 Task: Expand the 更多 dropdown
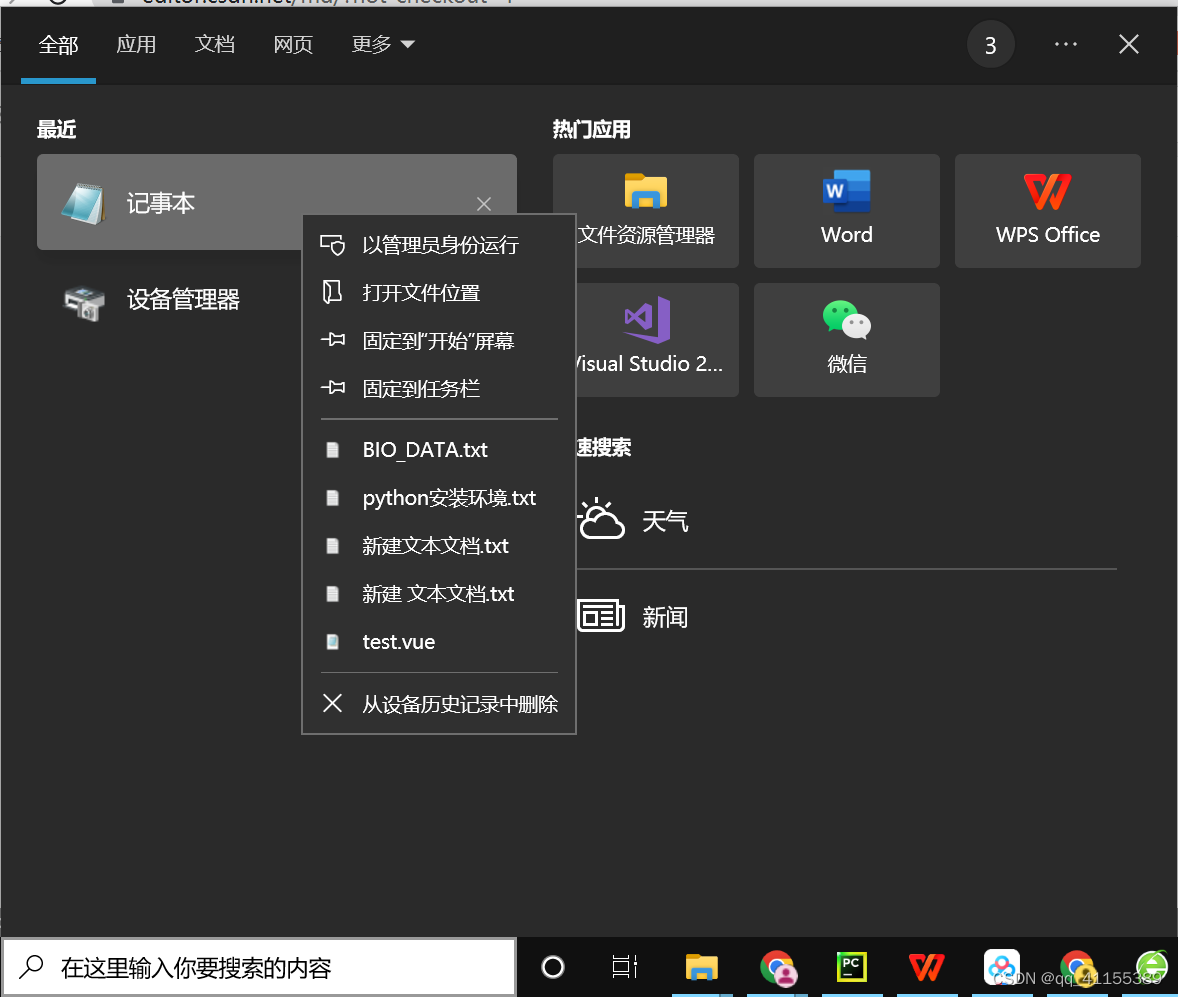coord(383,45)
